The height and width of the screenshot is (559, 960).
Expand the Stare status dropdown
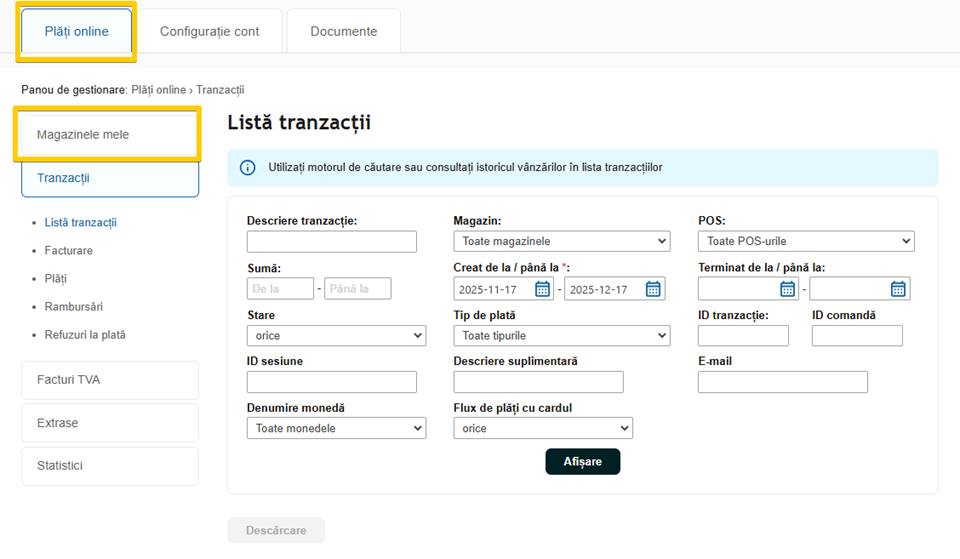335,336
